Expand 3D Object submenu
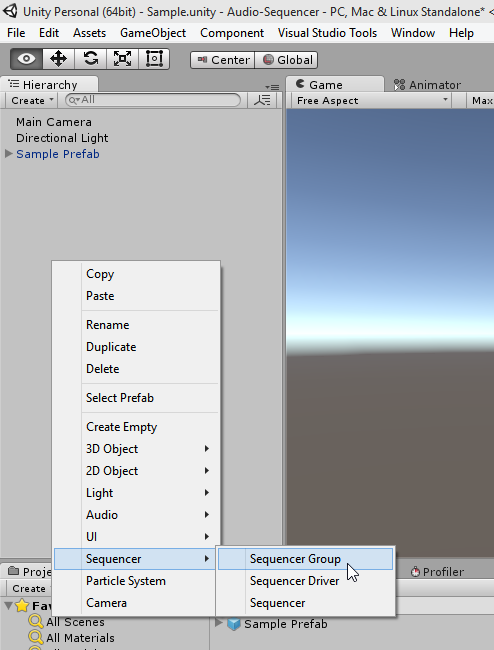The width and height of the screenshot is (494, 650). pyautogui.click(x=137, y=449)
